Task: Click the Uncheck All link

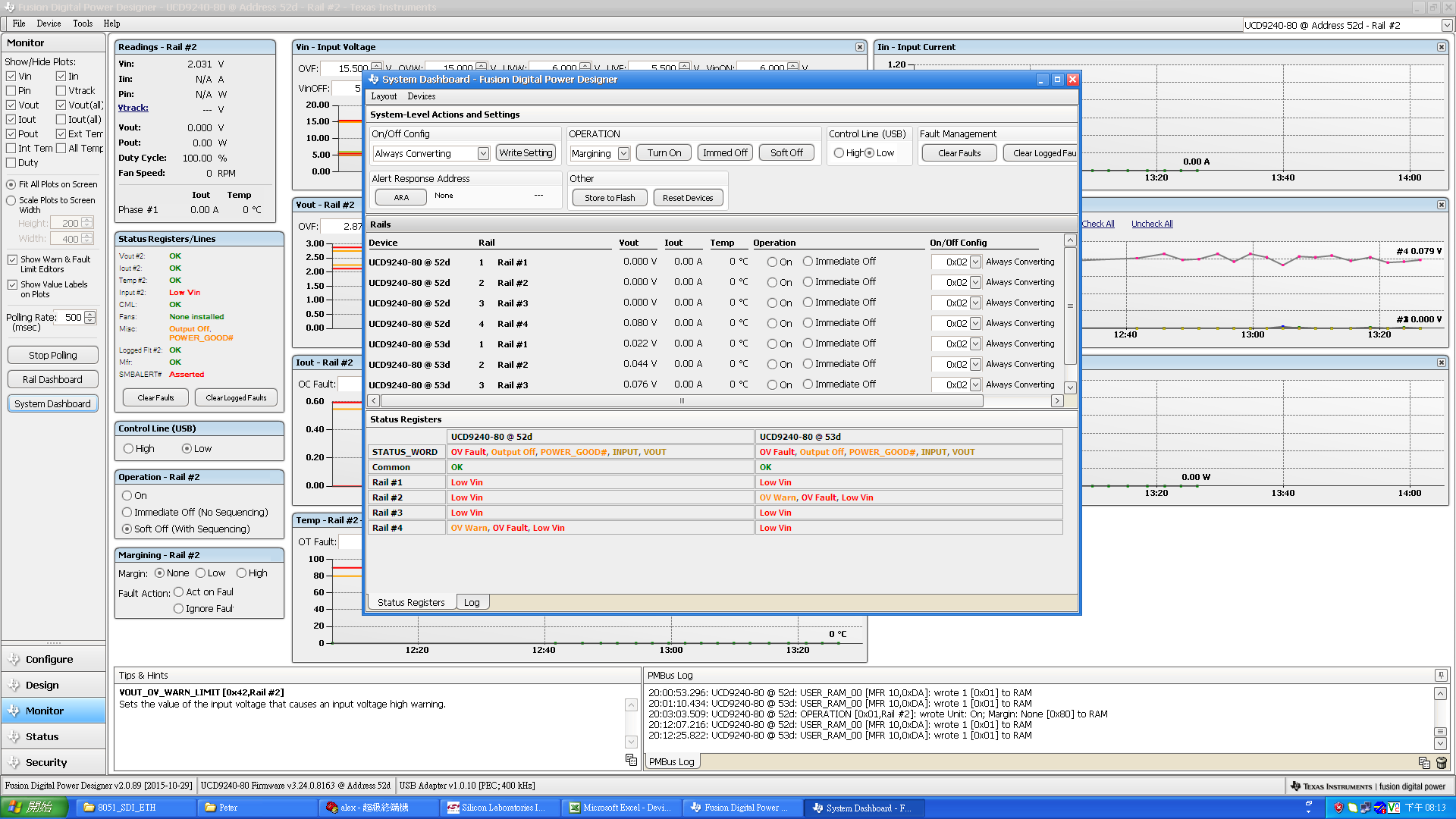Action: [1152, 224]
